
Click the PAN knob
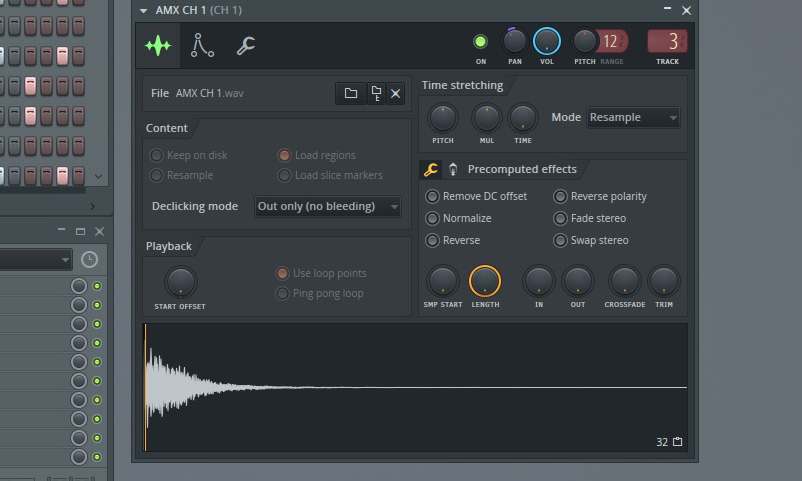point(515,41)
